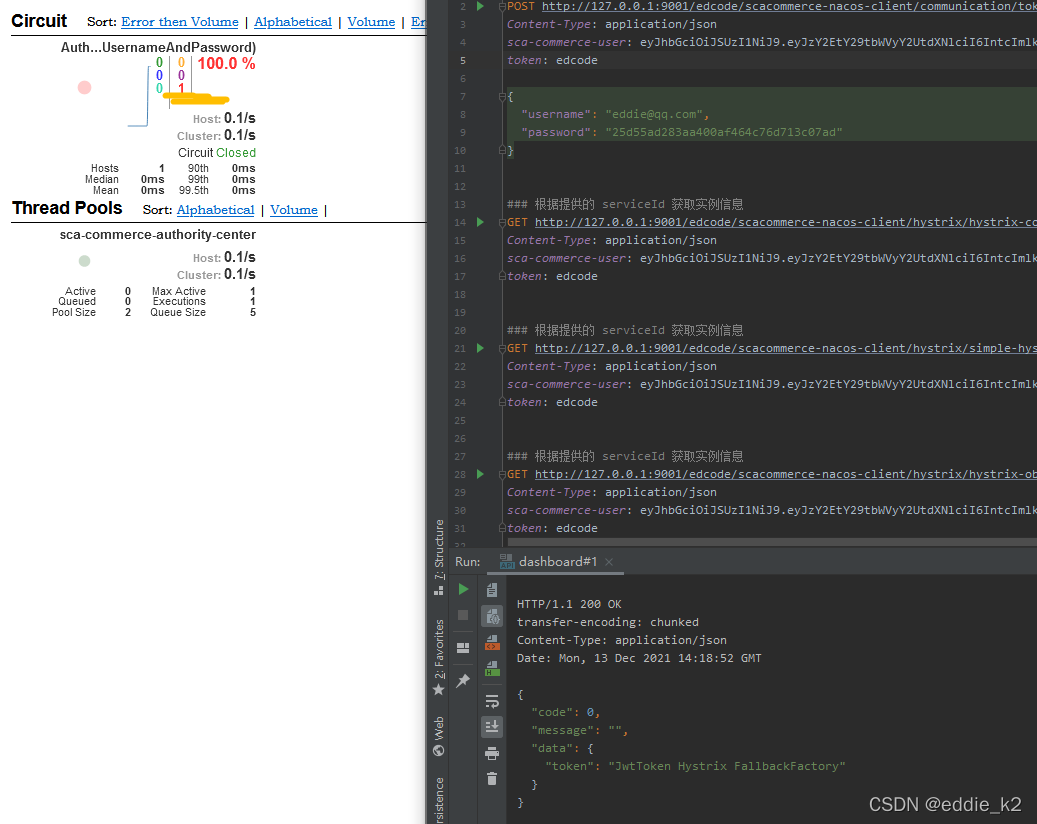Run the POST request on line 2
Viewport: 1037px width, 824px height.
481,6
